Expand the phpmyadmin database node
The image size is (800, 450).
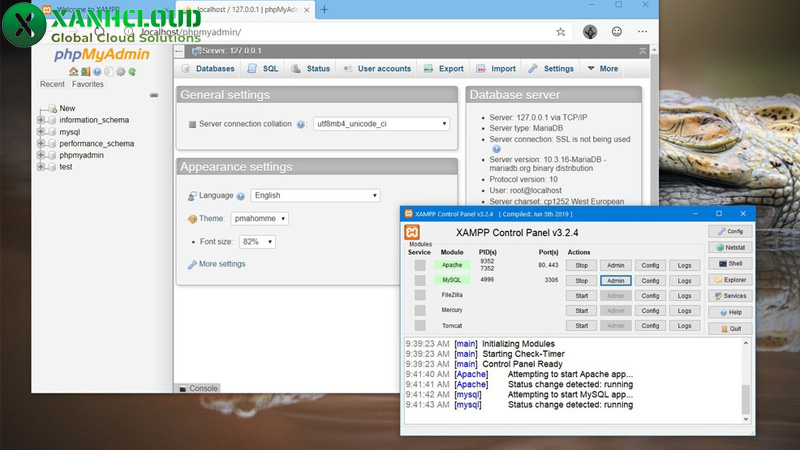(x=41, y=155)
